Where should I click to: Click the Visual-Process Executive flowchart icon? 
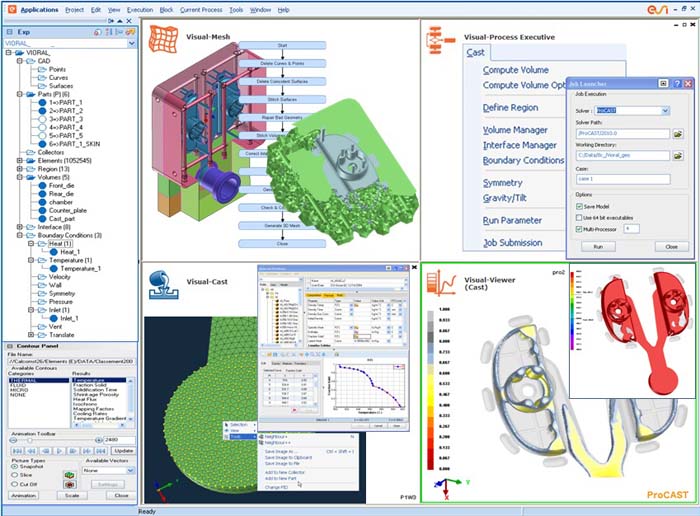coord(439,40)
